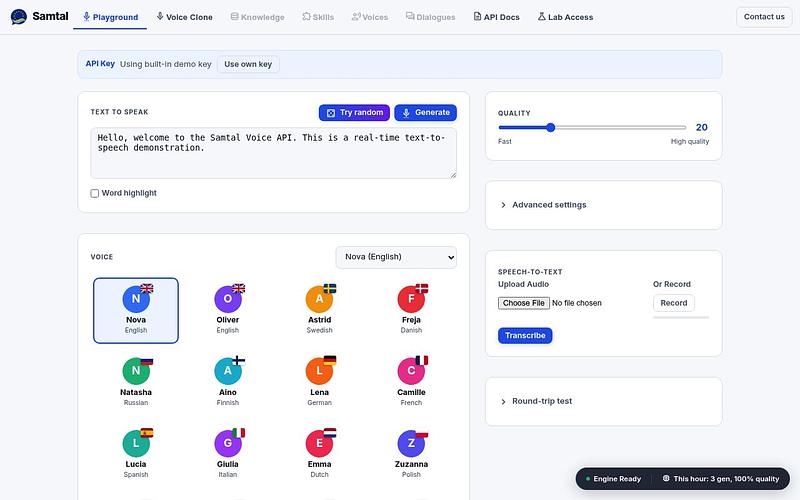The width and height of the screenshot is (800, 500).
Task: Open the Knowledge tab
Action: tap(257, 17)
